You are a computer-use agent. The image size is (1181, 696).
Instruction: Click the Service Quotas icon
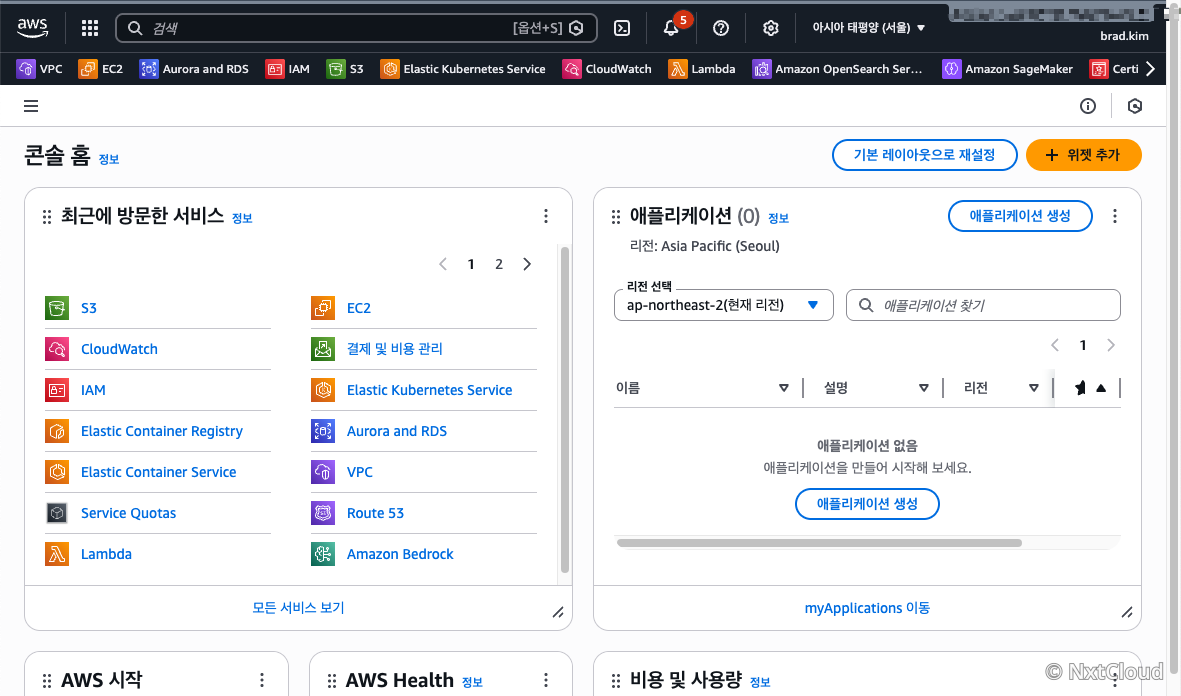click(57, 513)
